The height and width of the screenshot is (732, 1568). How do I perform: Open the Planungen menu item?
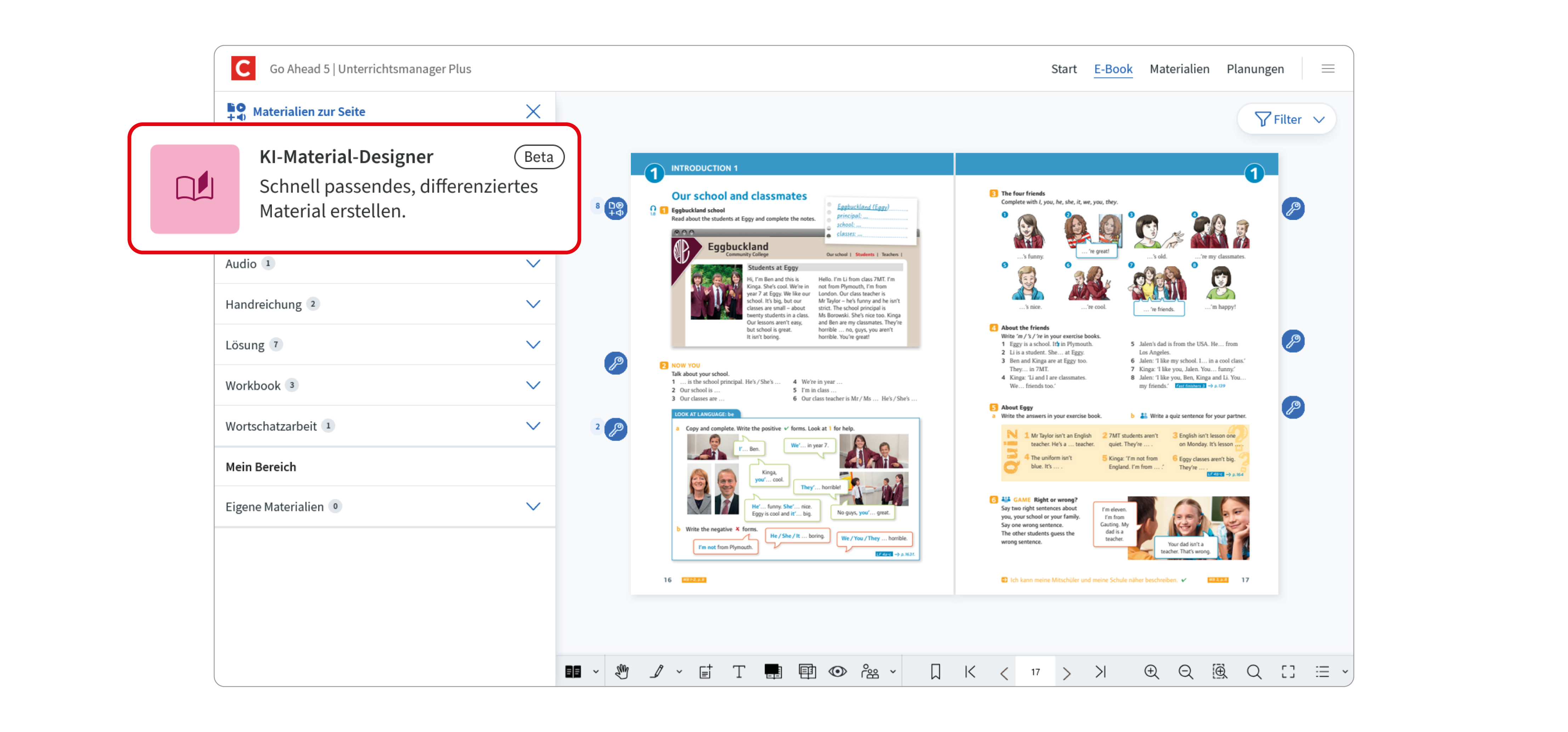point(1255,69)
